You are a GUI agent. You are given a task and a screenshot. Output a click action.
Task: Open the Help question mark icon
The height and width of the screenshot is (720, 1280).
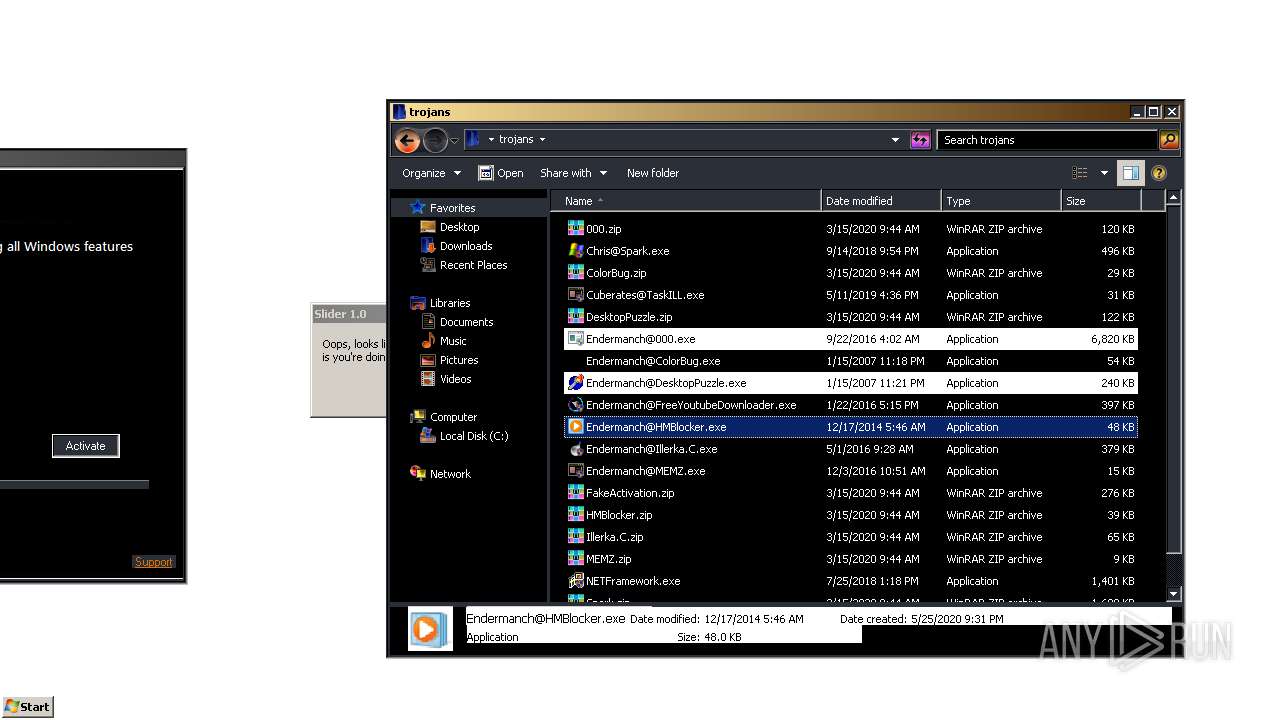click(x=1159, y=173)
